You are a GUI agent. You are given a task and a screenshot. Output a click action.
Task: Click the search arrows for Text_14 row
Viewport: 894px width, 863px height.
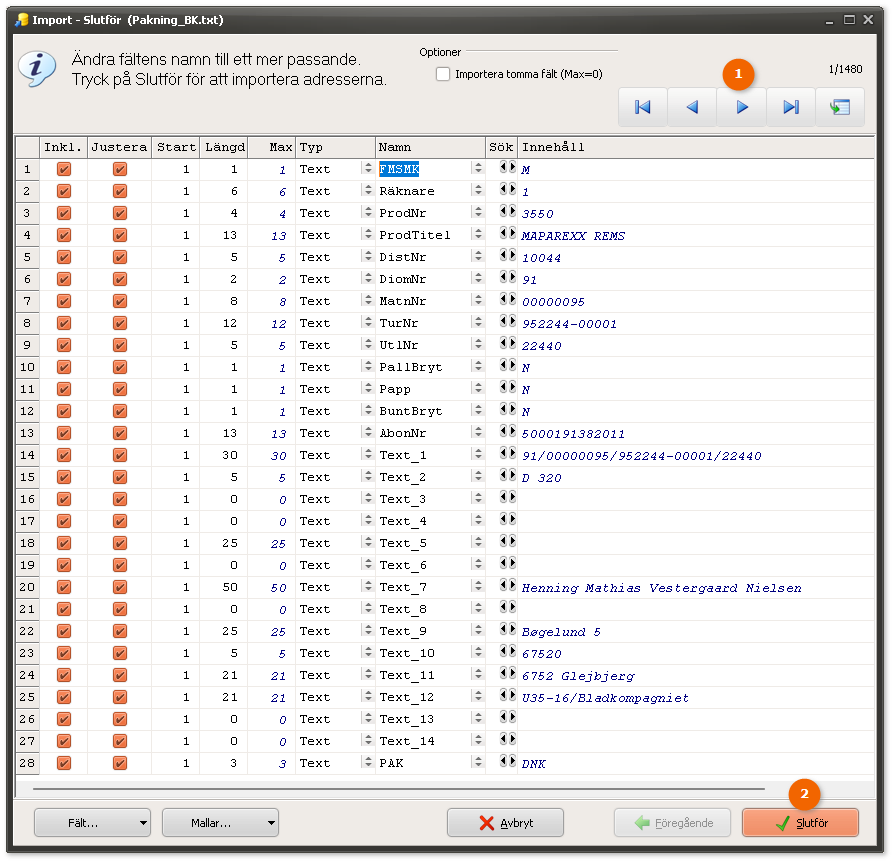click(x=507, y=739)
